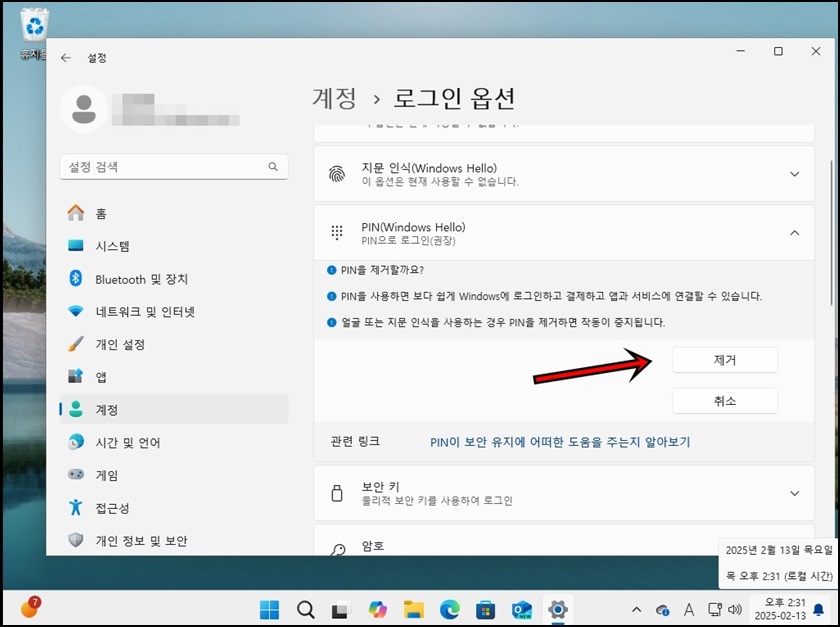Click the OneDrive cloud tray icon
This screenshot has height=627, width=840.
point(663,610)
